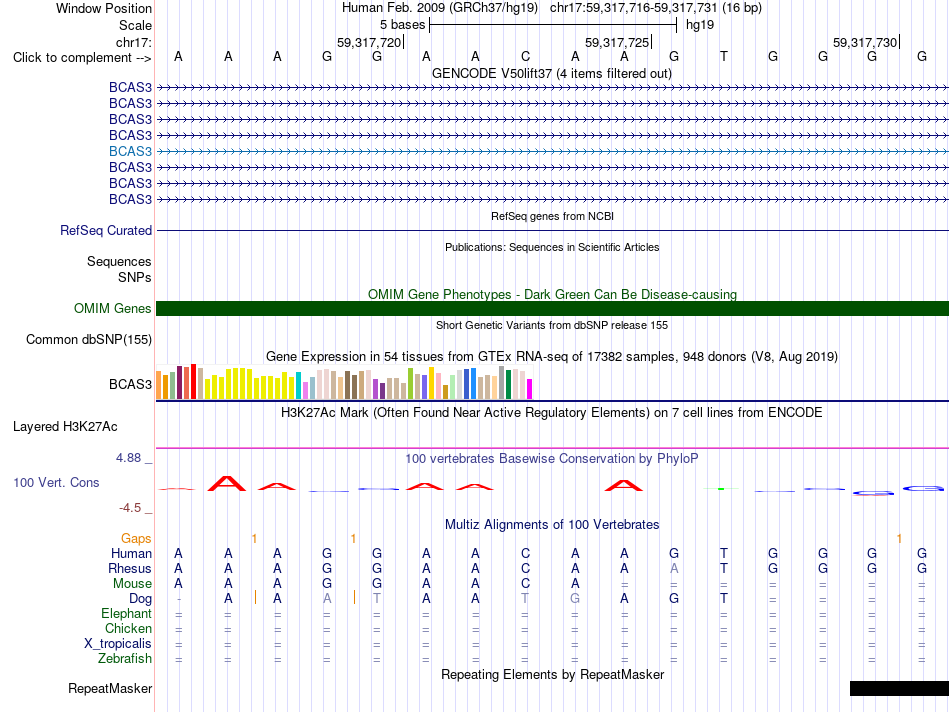
Task: Click the 59,317,720 ruler position
Action: tap(369, 42)
